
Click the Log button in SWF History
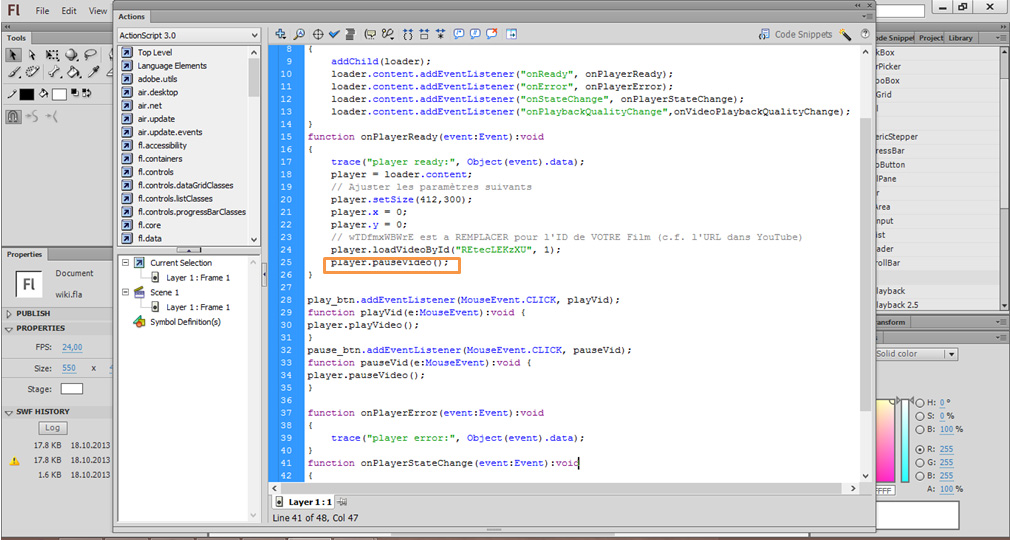pyautogui.click(x=53, y=428)
